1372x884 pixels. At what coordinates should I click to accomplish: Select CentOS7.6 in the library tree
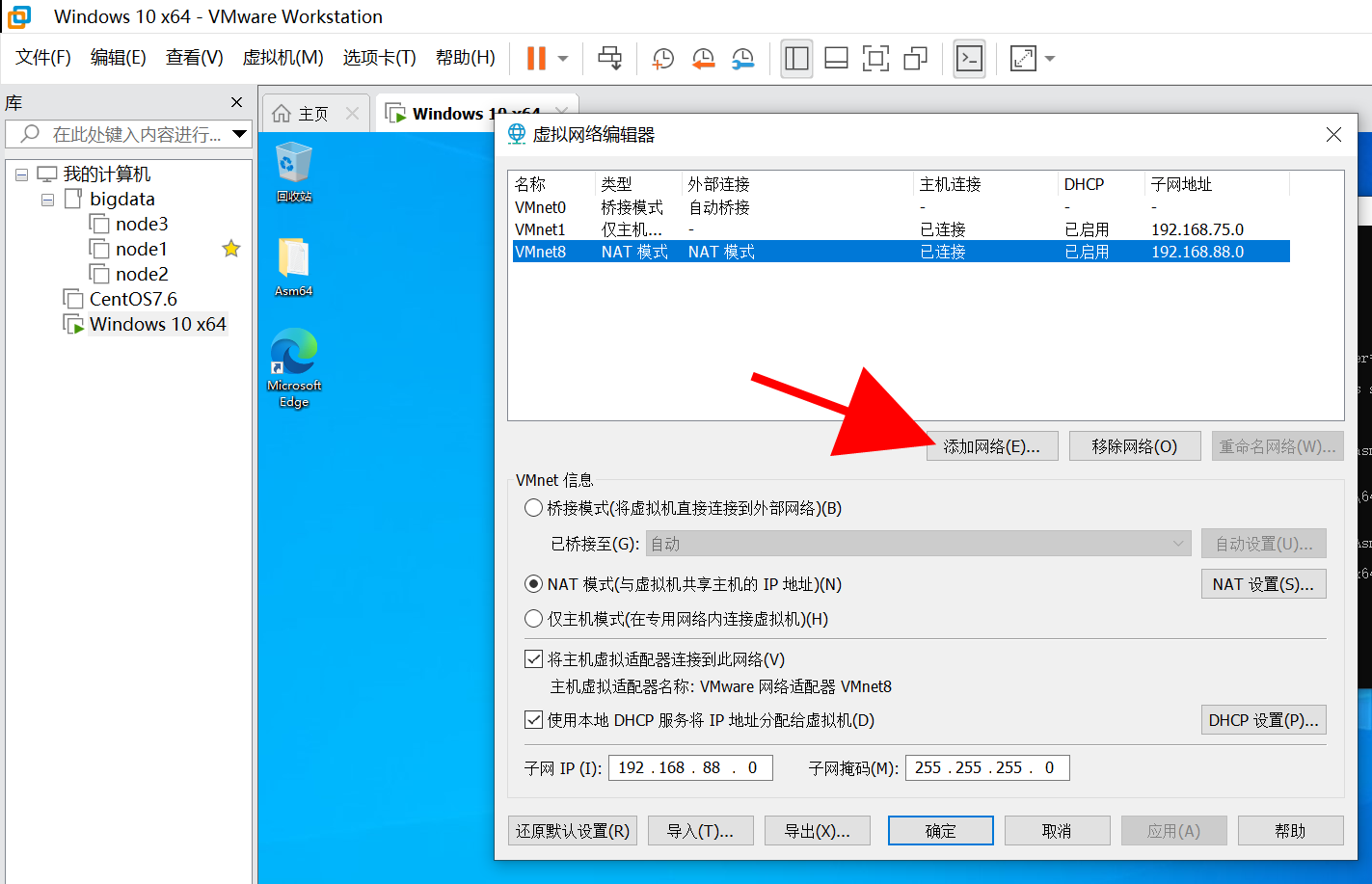[133, 299]
